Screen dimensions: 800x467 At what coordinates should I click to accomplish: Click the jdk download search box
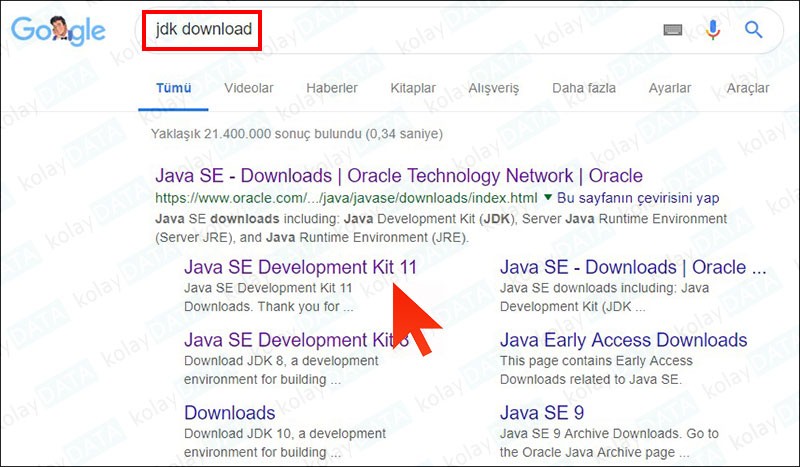(x=400, y=30)
